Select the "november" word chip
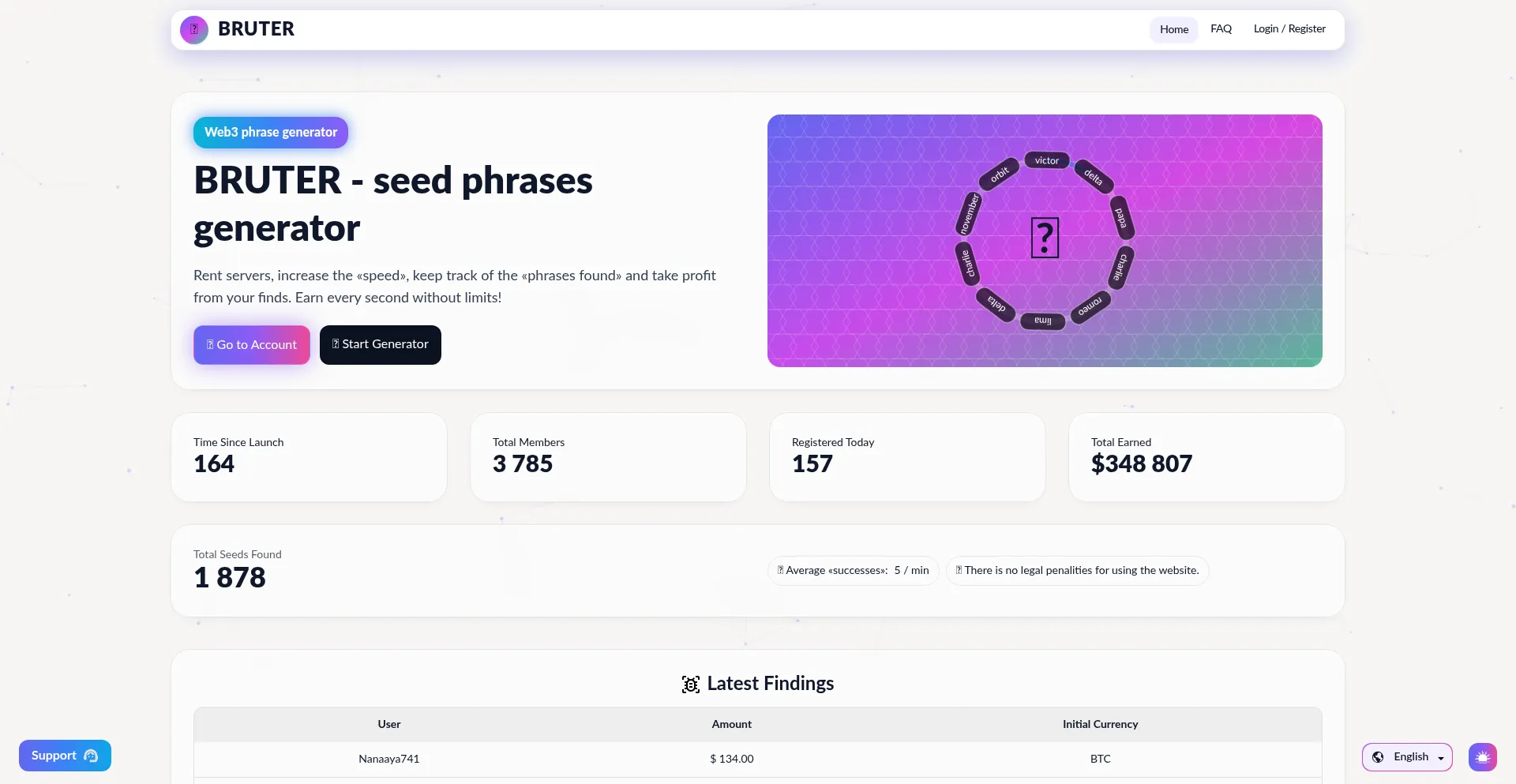 click(x=969, y=214)
